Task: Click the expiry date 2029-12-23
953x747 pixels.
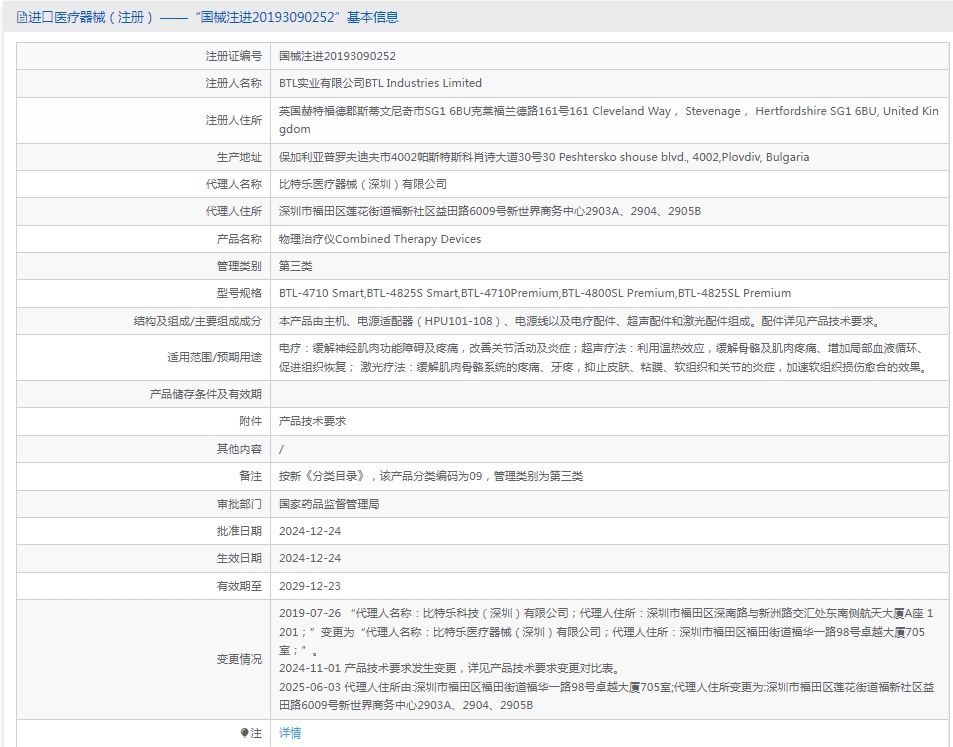Action: point(309,586)
